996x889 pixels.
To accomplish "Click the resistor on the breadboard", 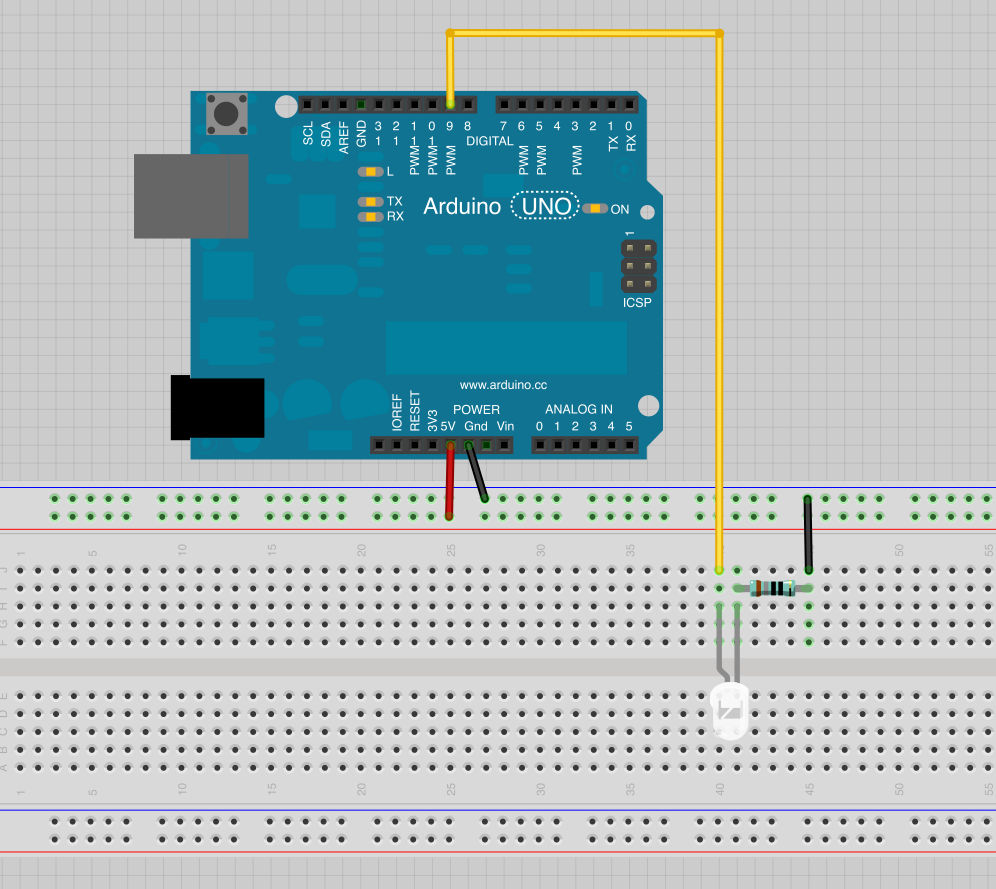I will tap(772, 588).
